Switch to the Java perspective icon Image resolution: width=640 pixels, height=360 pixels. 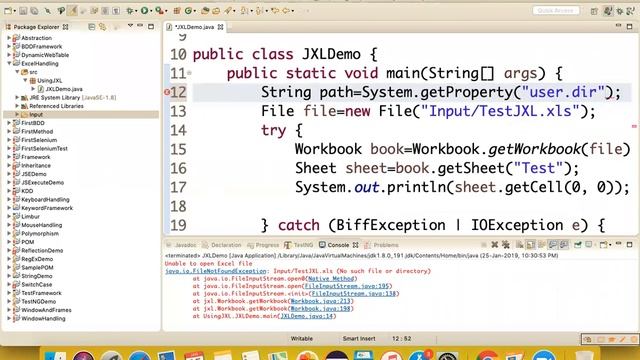(608, 11)
